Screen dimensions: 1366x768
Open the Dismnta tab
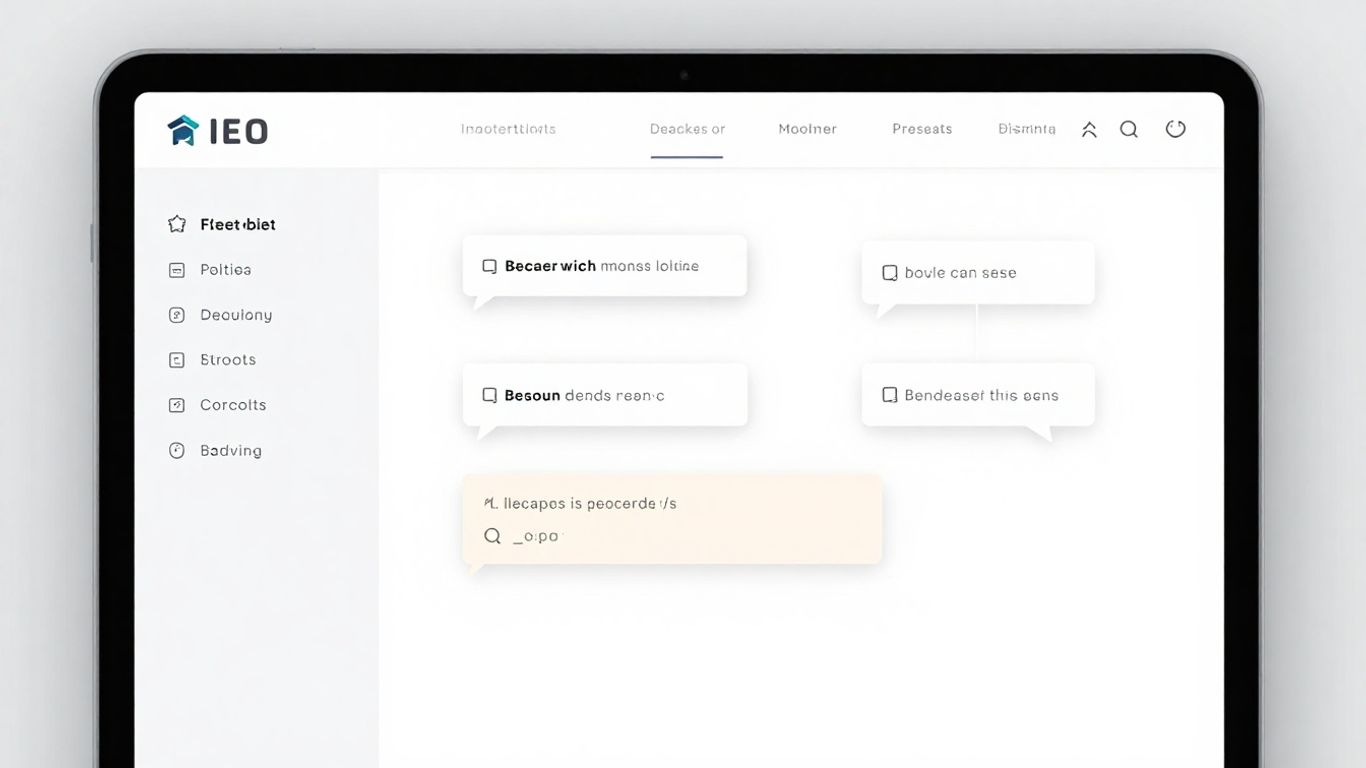1027,129
